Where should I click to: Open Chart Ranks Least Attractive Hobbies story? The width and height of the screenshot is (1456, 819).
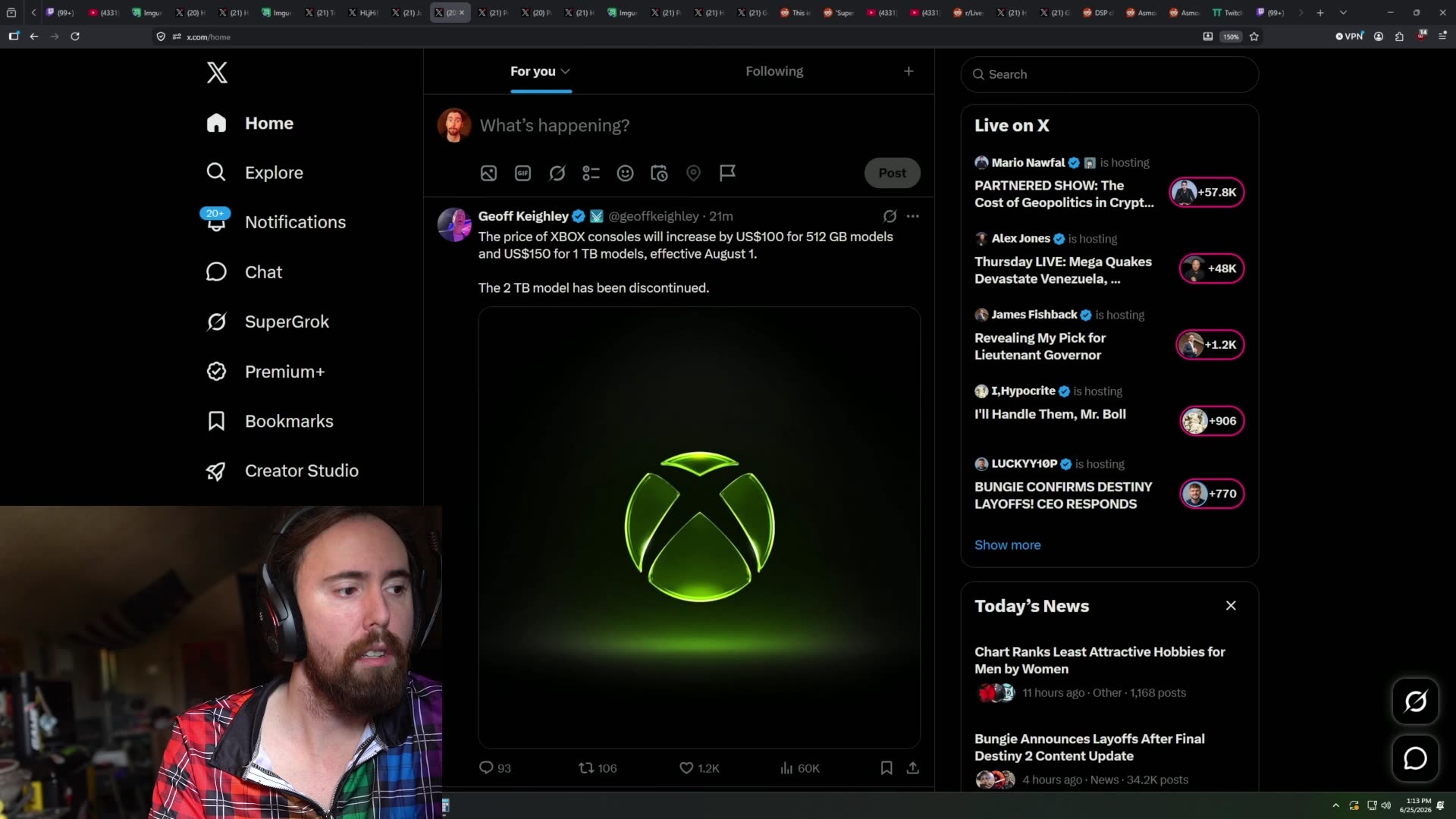[x=1099, y=661]
